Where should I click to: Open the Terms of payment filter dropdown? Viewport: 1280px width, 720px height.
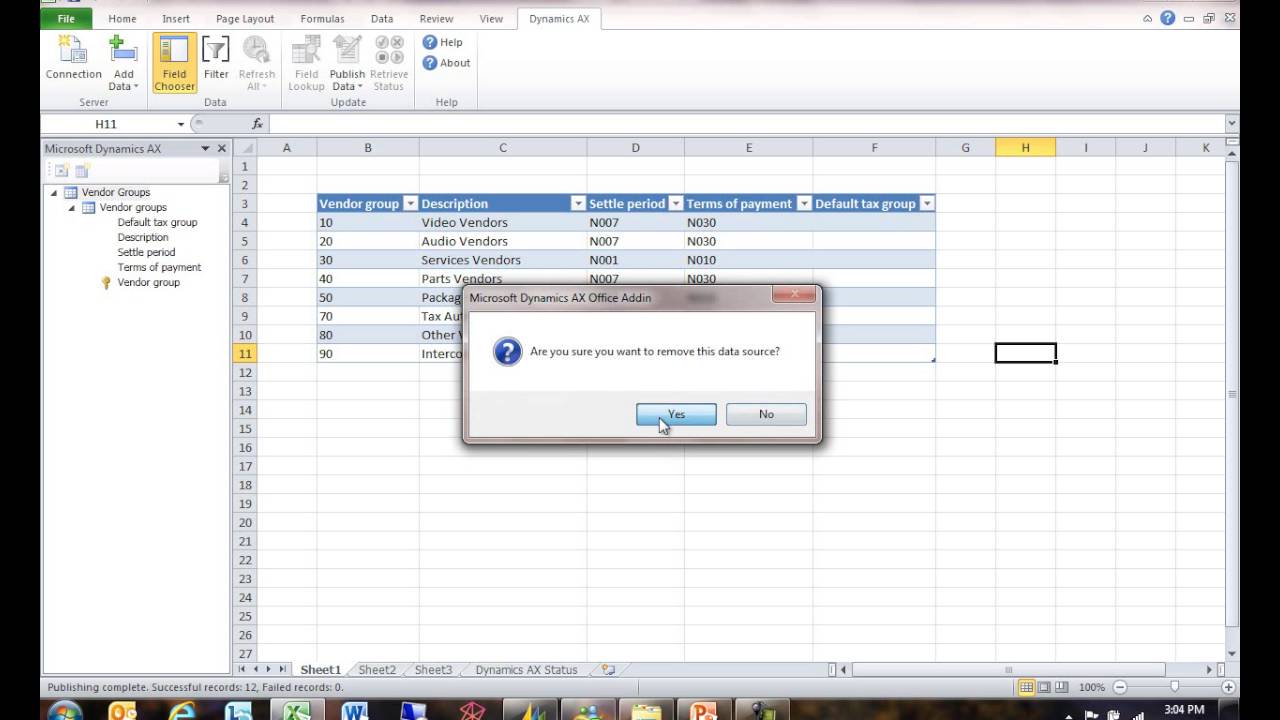pyautogui.click(x=803, y=204)
